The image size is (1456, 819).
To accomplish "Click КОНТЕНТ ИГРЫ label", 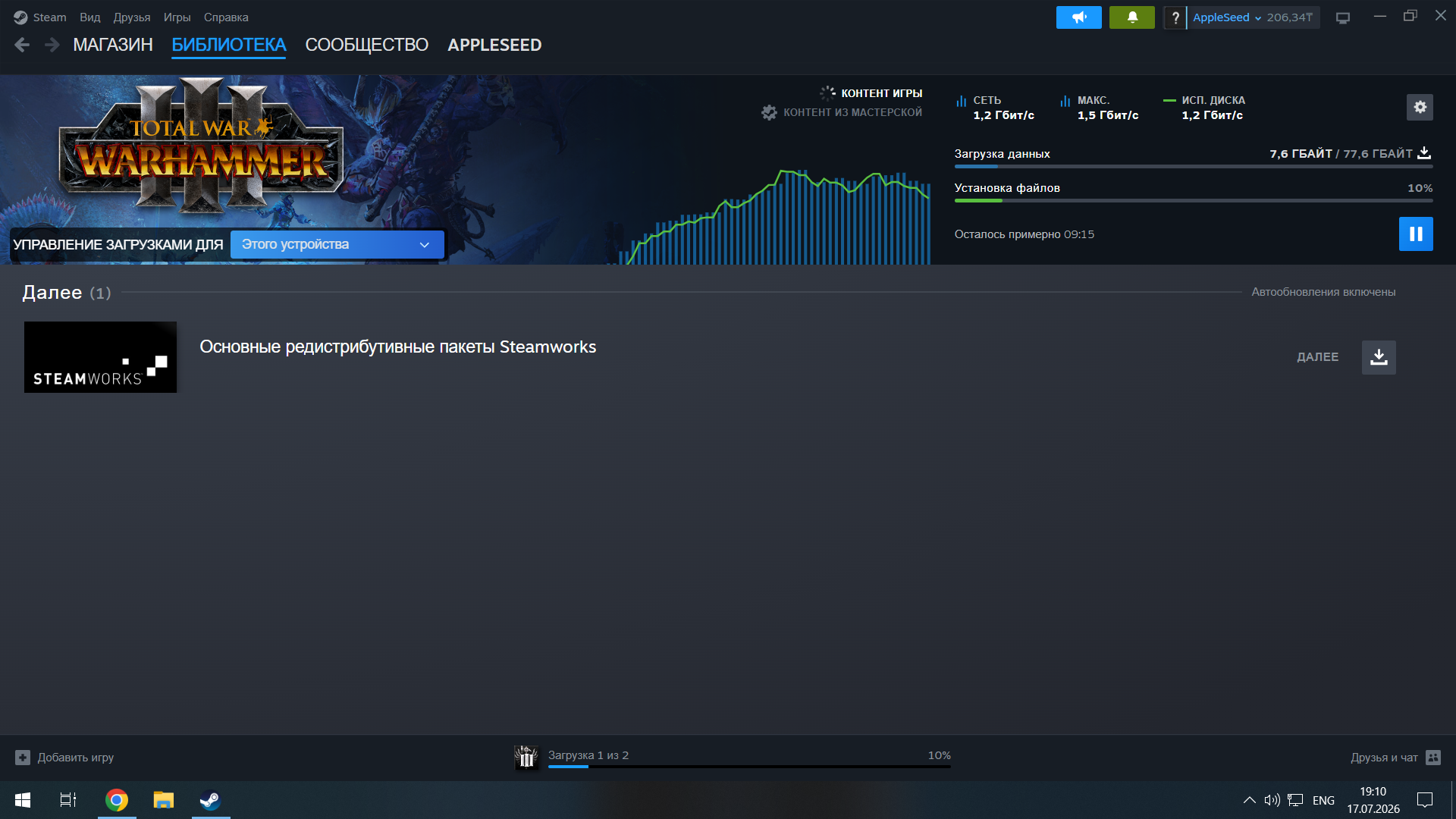I will pyautogui.click(x=881, y=93).
